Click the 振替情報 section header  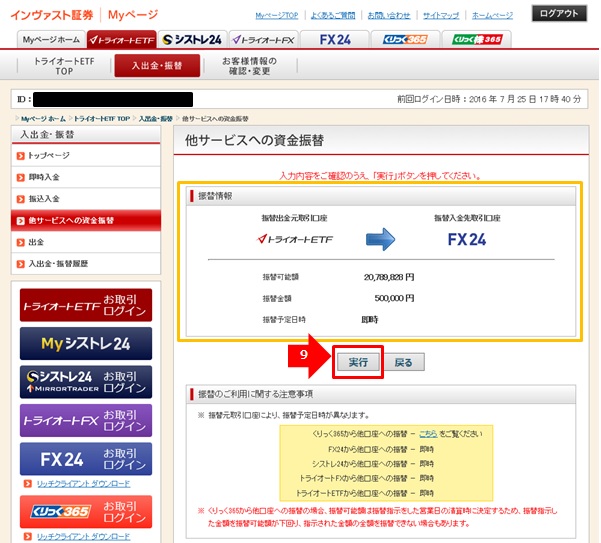(x=215, y=196)
